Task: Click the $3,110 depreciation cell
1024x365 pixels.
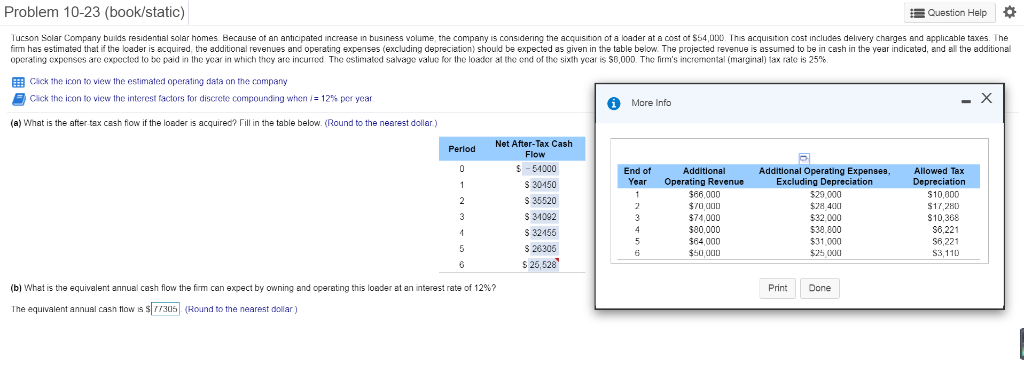Action: (x=945, y=253)
